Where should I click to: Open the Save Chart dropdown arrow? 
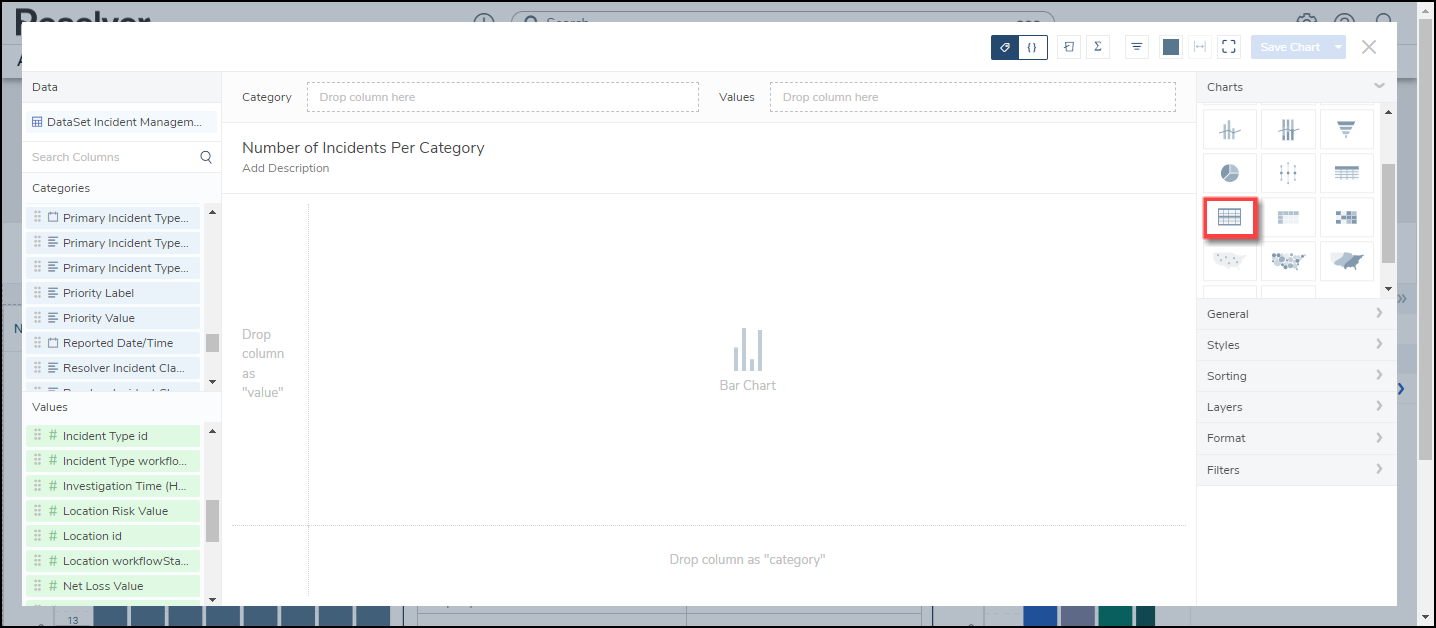pyautogui.click(x=1338, y=47)
